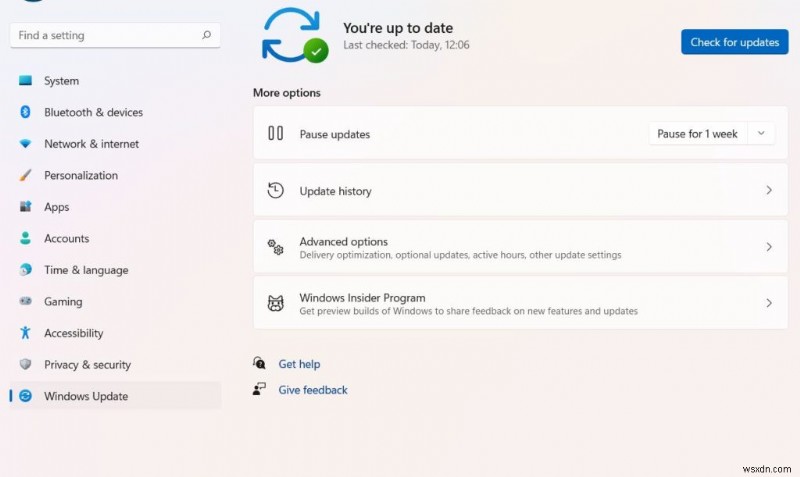The image size is (800, 477).
Task: Go to Privacy & security settings
Action: tap(115, 364)
